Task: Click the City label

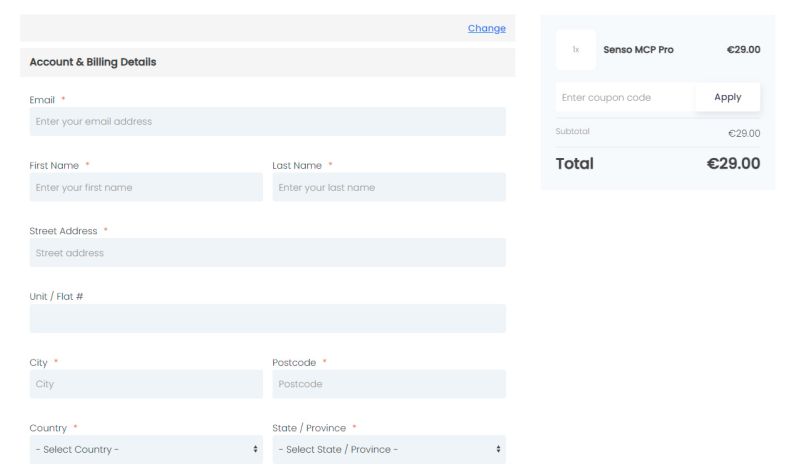Action: pos(38,362)
